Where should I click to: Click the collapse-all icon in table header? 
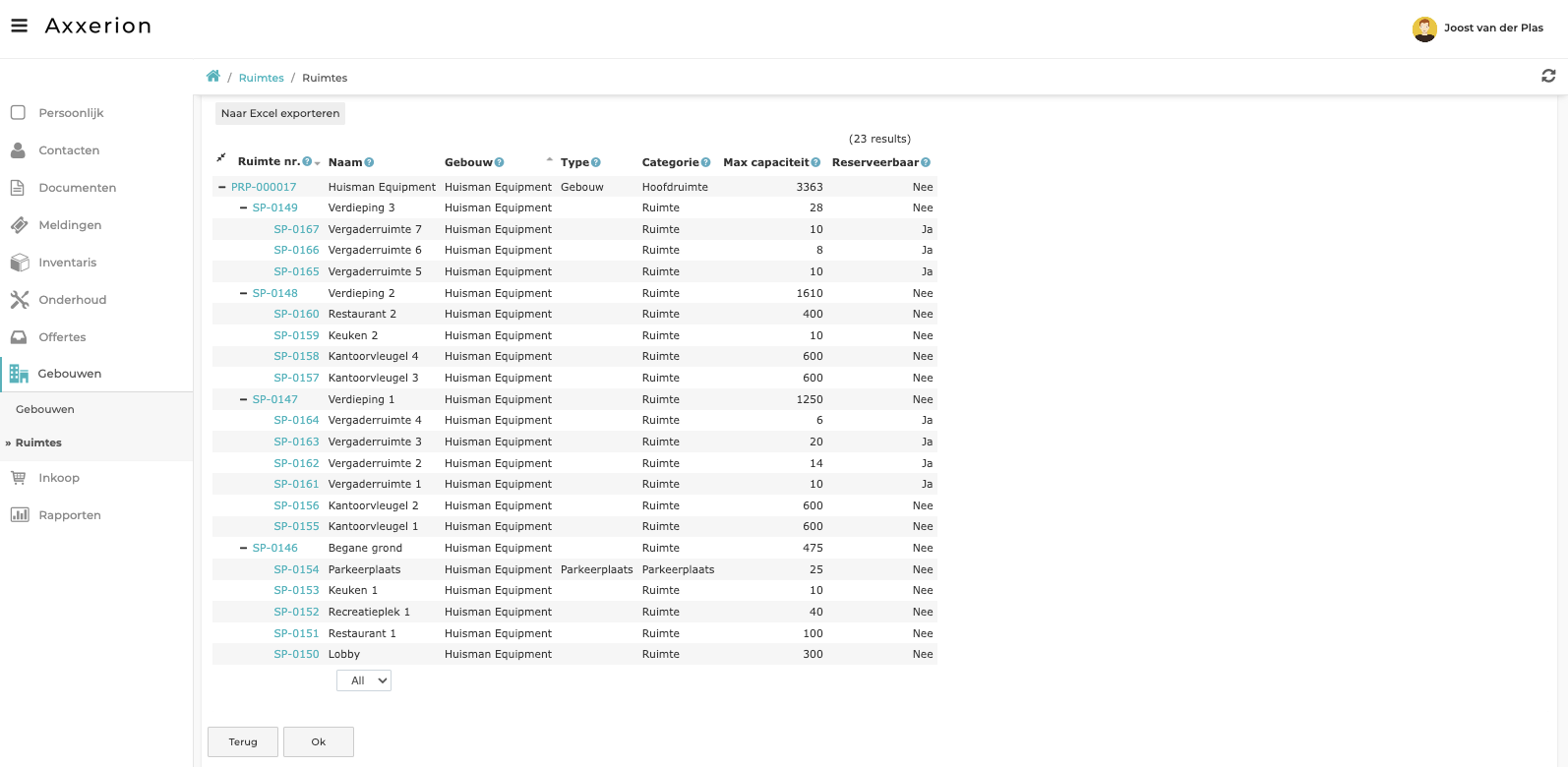tap(221, 158)
